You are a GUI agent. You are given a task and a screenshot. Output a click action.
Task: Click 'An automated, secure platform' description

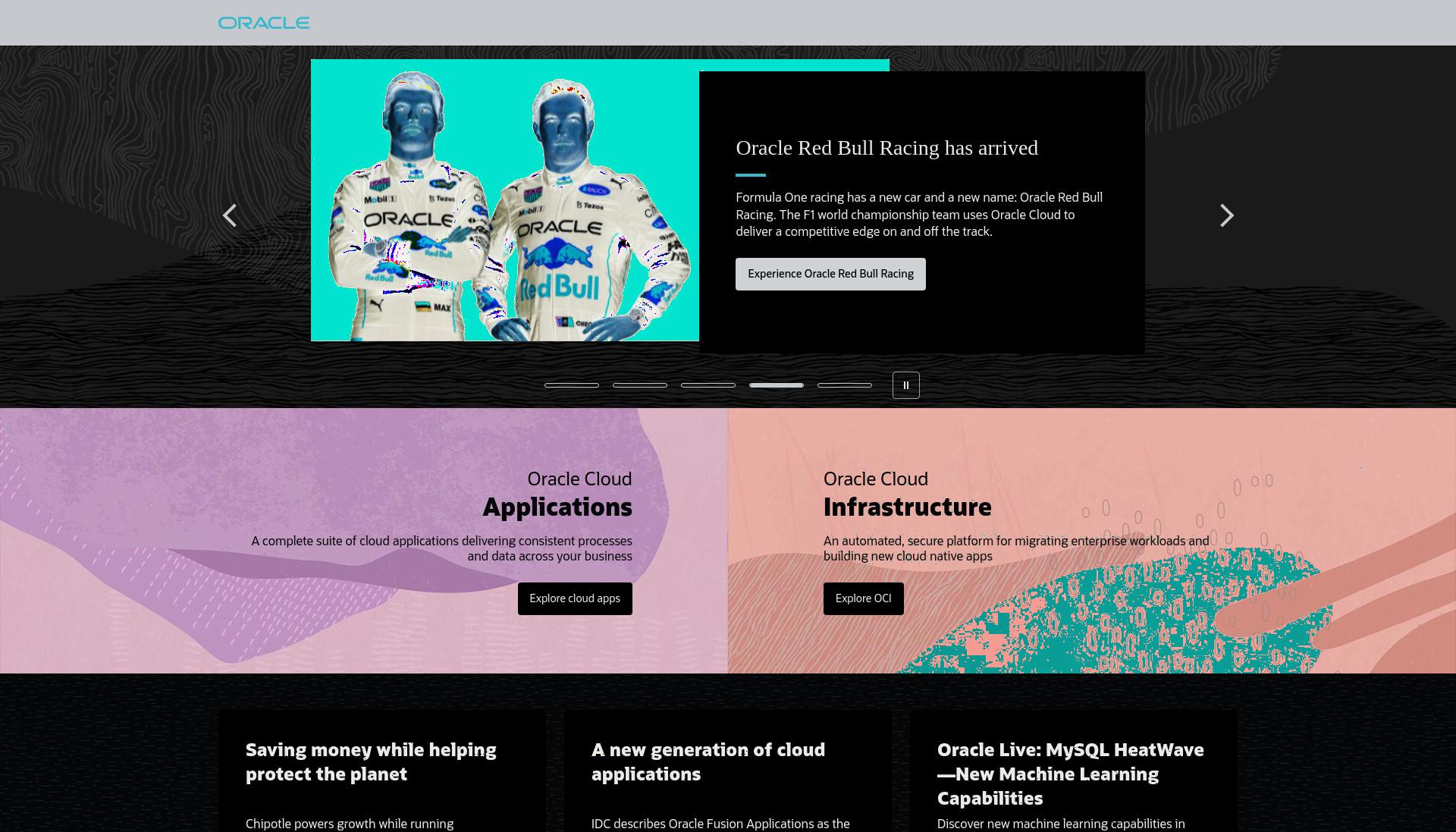1016,548
